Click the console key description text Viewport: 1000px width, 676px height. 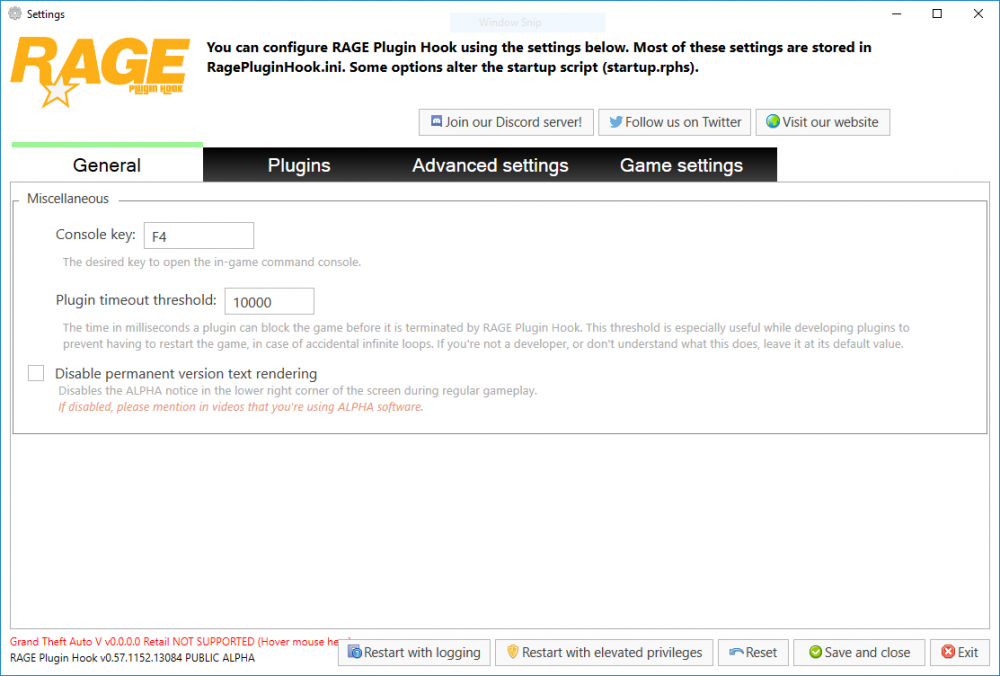tap(212, 262)
